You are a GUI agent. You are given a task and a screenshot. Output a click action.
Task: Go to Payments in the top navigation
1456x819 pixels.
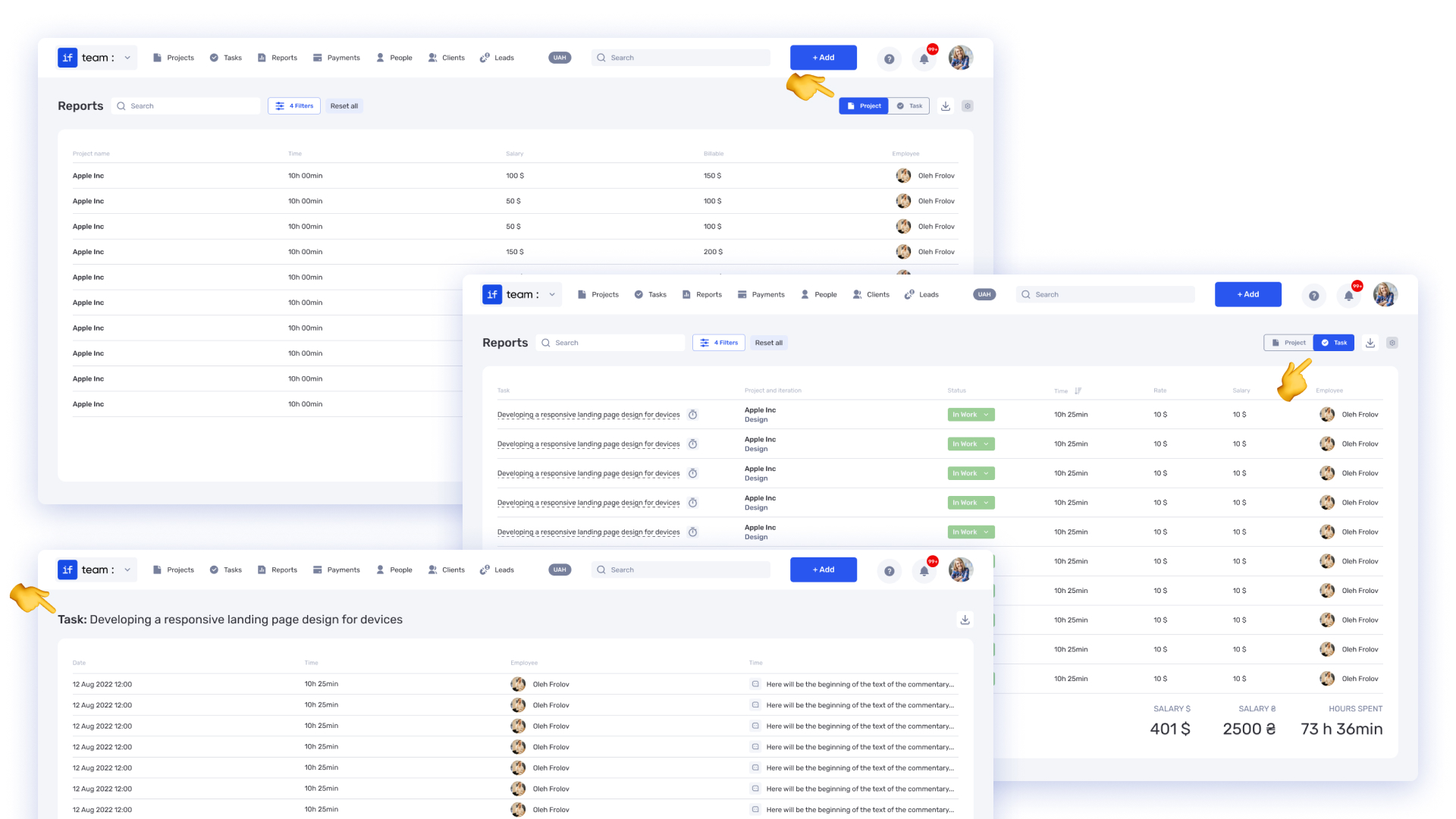pyautogui.click(x=337, y=58)
